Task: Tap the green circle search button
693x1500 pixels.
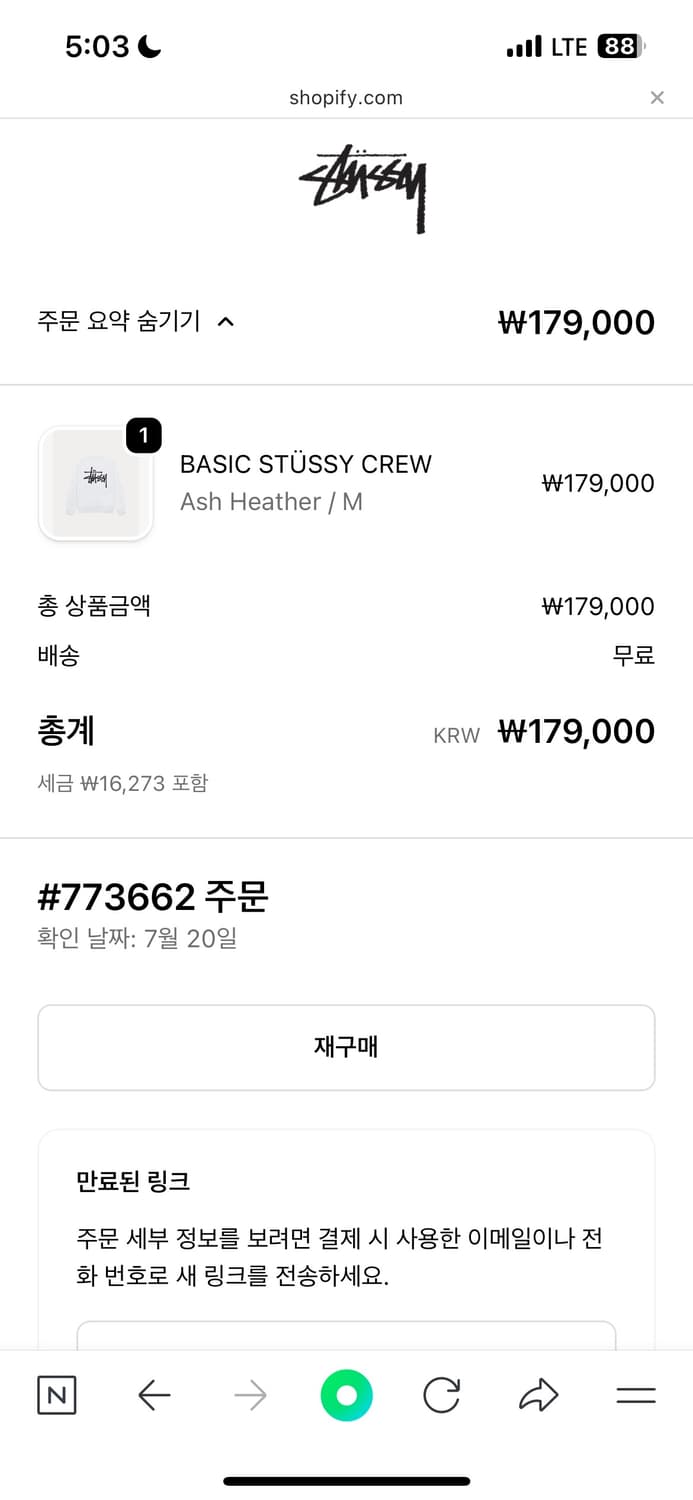Action: (x=346, y=1395)
